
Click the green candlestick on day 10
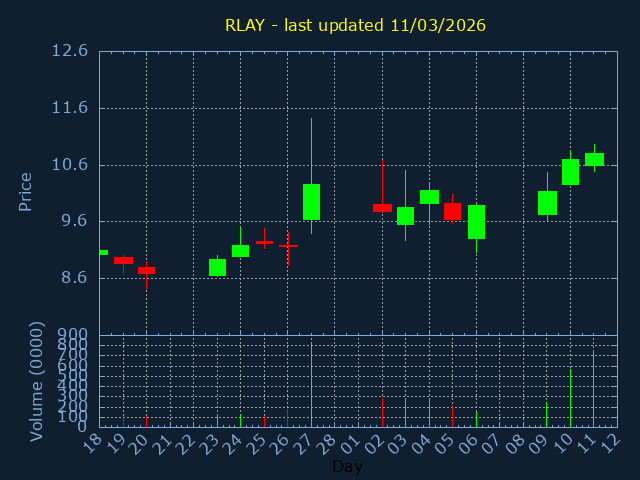pyautogui.click(x=570, y=172)
